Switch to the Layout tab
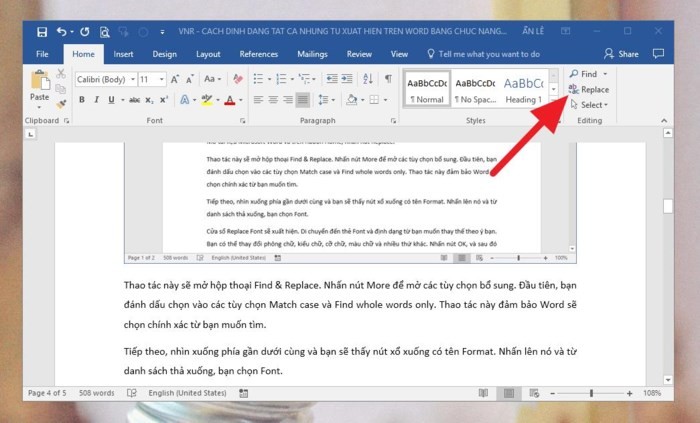 pos(208,54)
